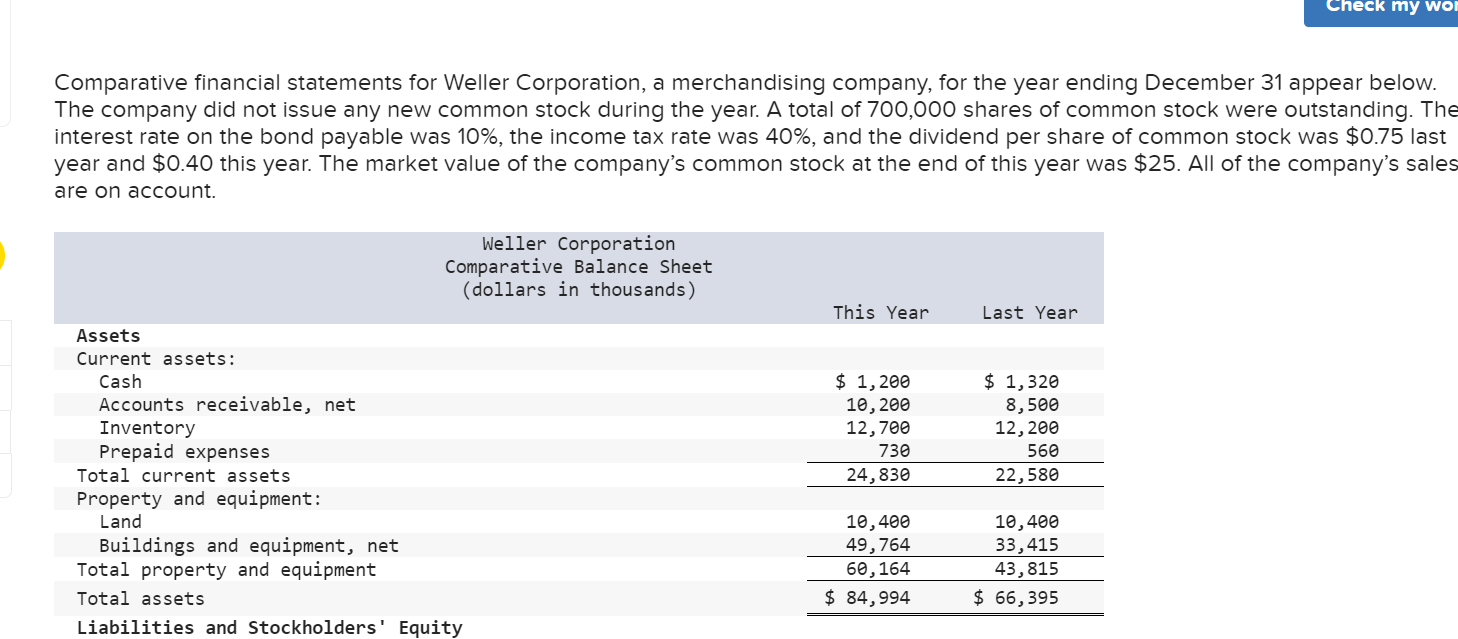Click the Prepaid expenses value 730
The width and height of the screenshot is (1458, 639).
[895, 451]
